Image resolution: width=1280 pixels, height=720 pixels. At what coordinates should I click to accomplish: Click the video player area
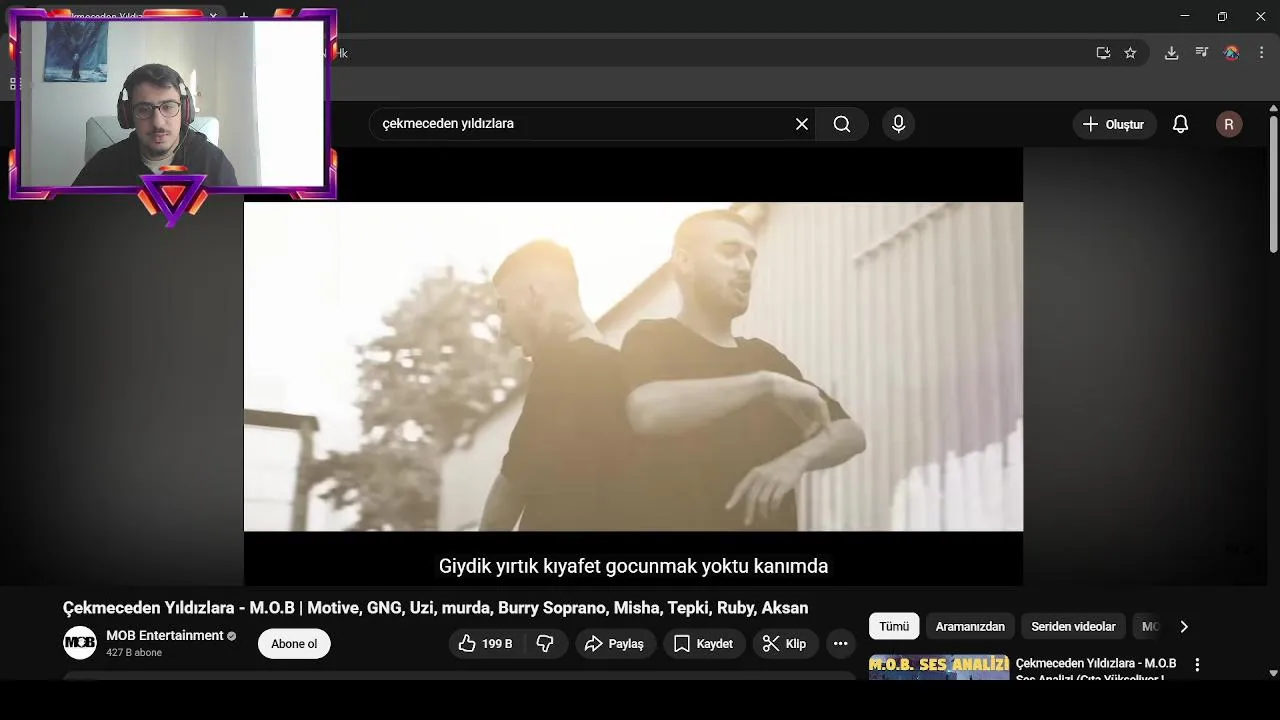point(633,366)
